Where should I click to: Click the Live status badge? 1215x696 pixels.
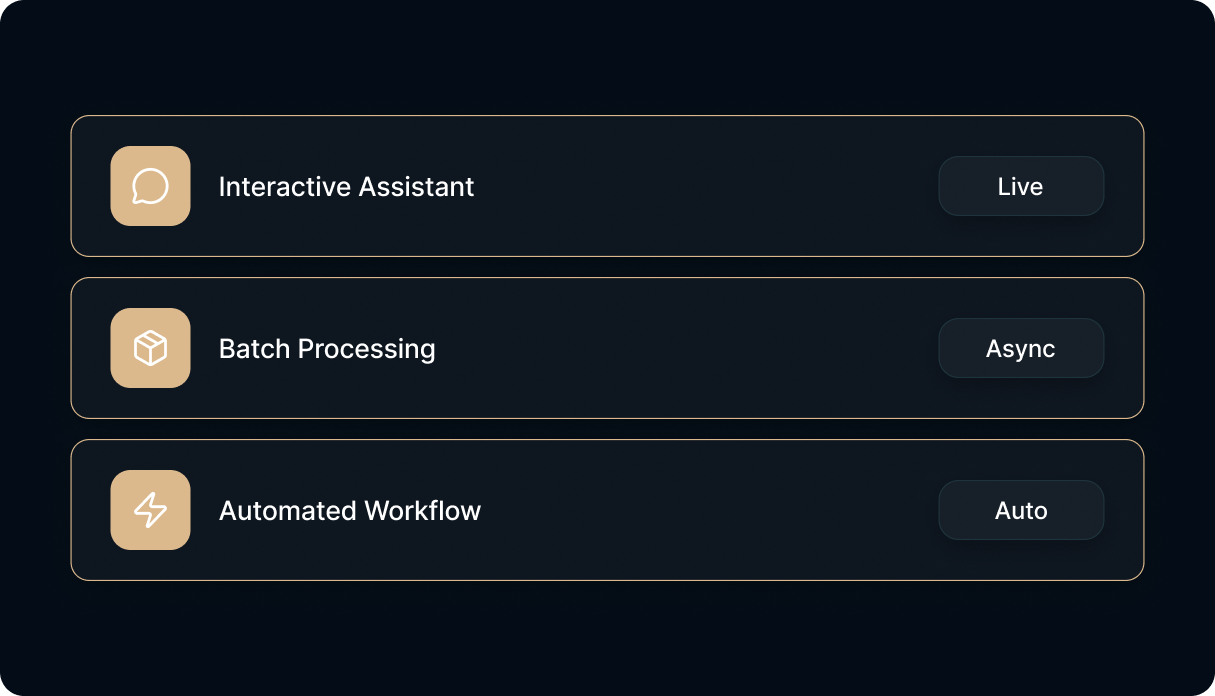click(1021, 186)
